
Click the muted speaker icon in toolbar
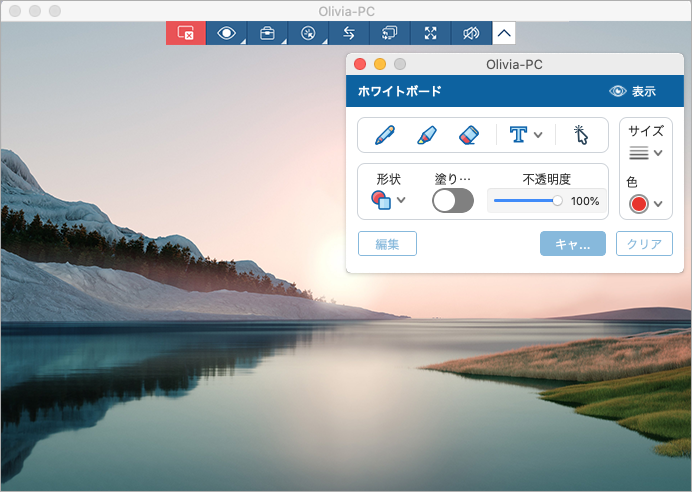point(471,33)
